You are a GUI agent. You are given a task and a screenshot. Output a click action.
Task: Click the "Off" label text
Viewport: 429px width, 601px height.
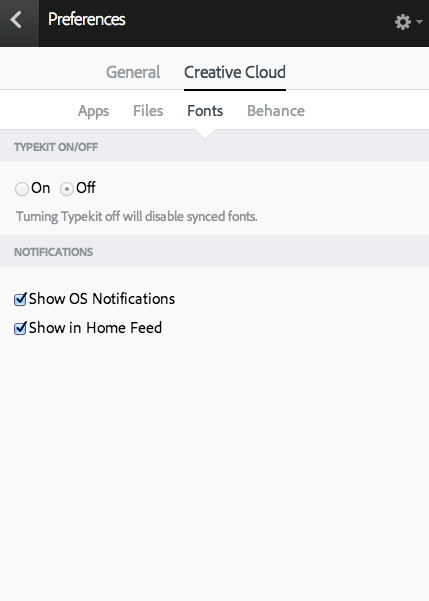[85, 188]
